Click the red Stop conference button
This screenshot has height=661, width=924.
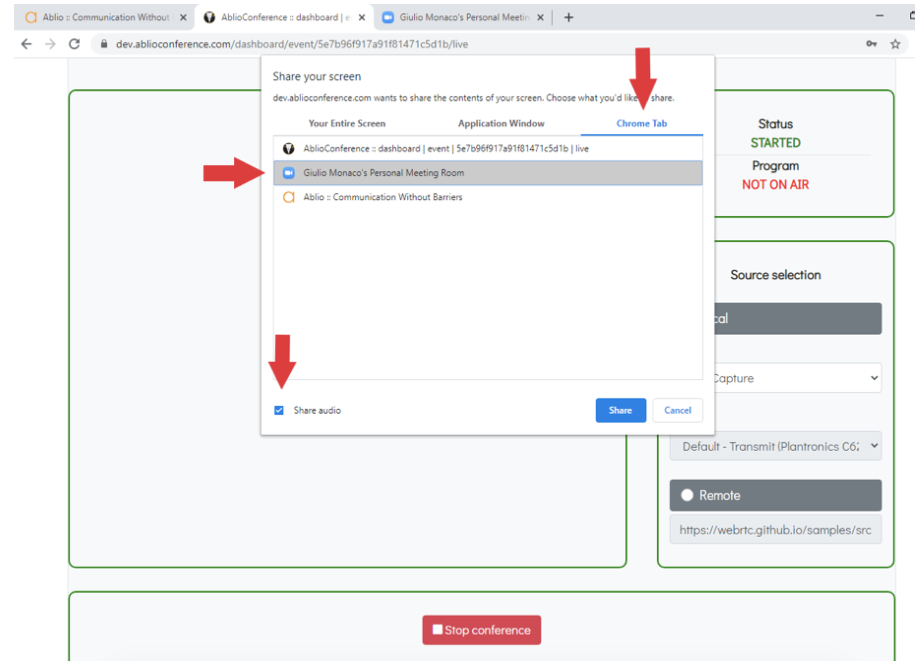[x=481, y=630]
